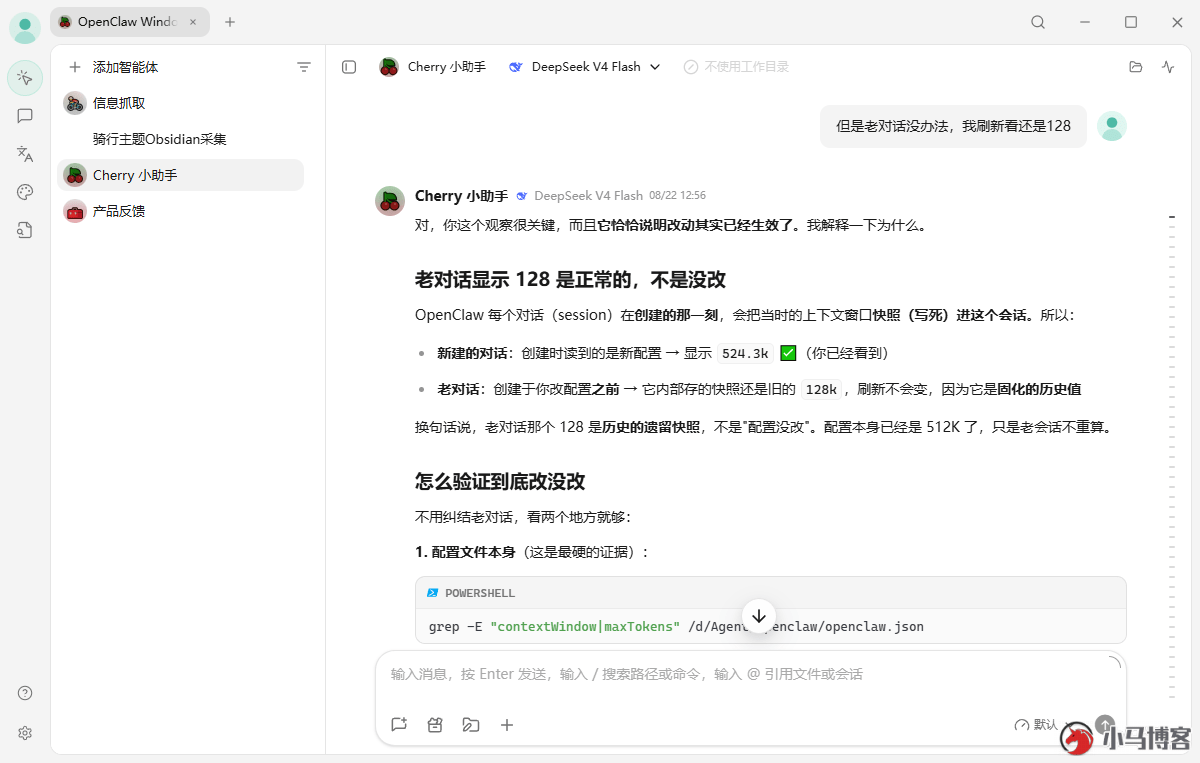The height and width of the screenshot is (763, 1200).
Task: Click the send arrow button
Action: [x=1104, y=724]
